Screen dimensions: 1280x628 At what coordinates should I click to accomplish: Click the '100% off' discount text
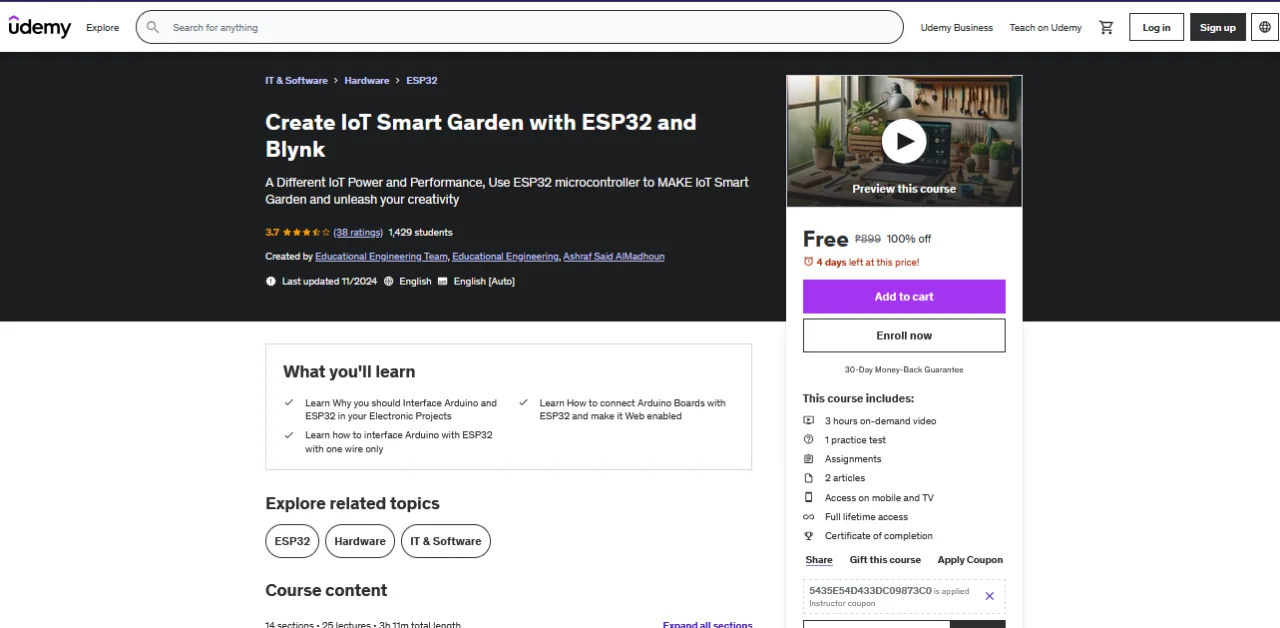coord(909,239)
